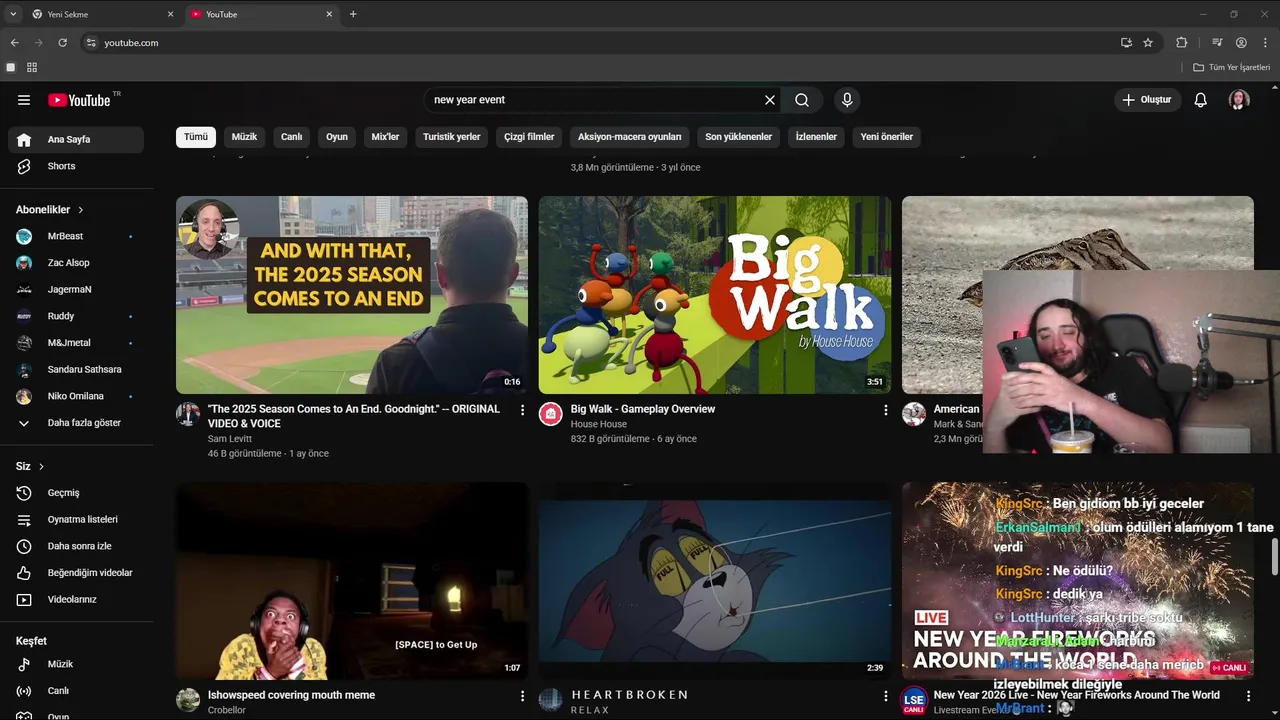Open Sandaru Sathsara channel
1280x720 pixels.
point(76,369)
